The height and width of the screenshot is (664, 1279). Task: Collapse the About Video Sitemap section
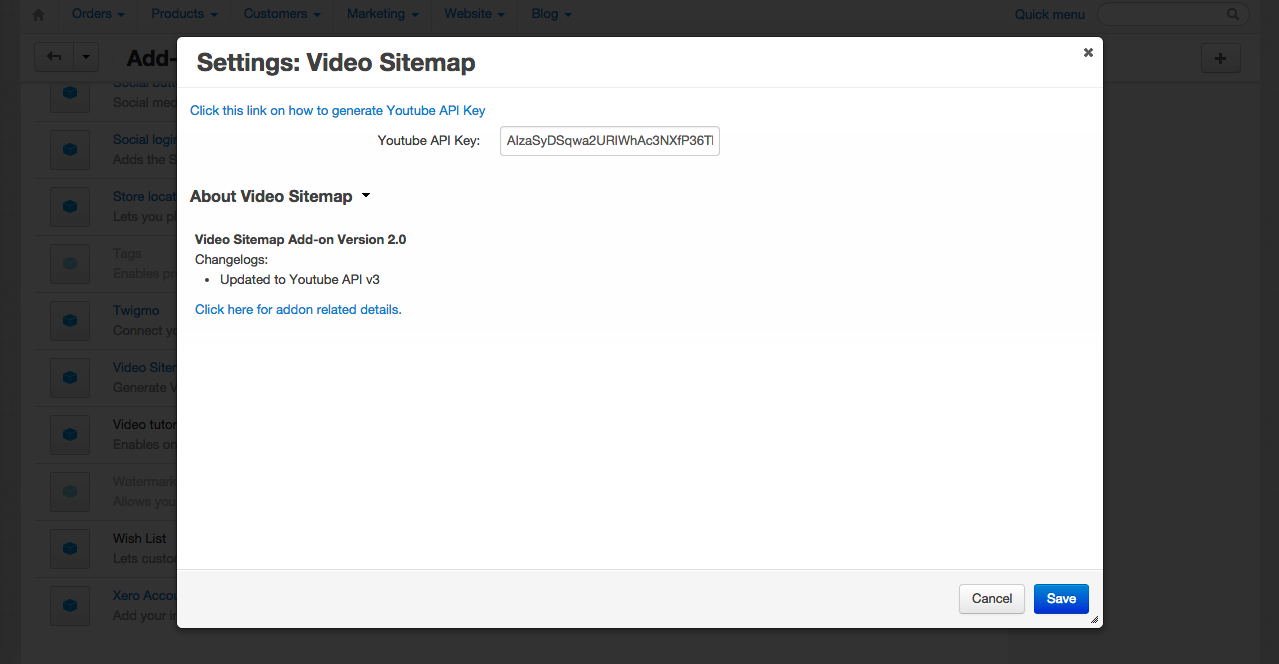click(280, 196)
